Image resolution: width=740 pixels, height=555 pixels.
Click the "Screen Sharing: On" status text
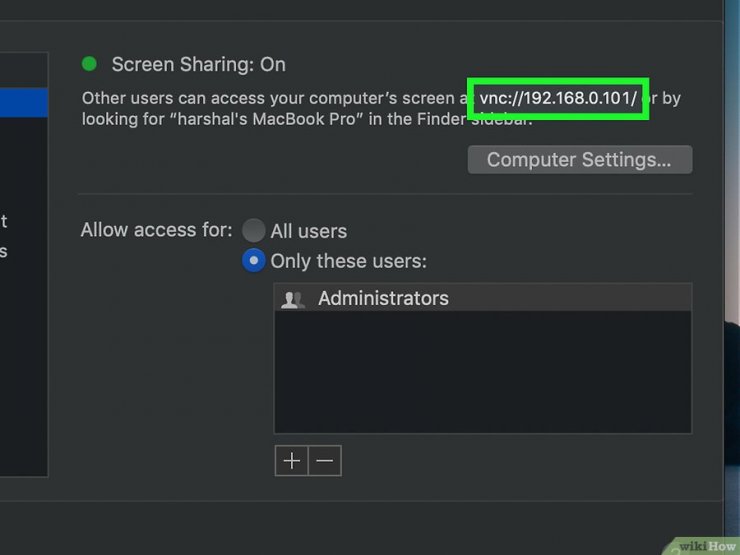click(x=198, y=65)
